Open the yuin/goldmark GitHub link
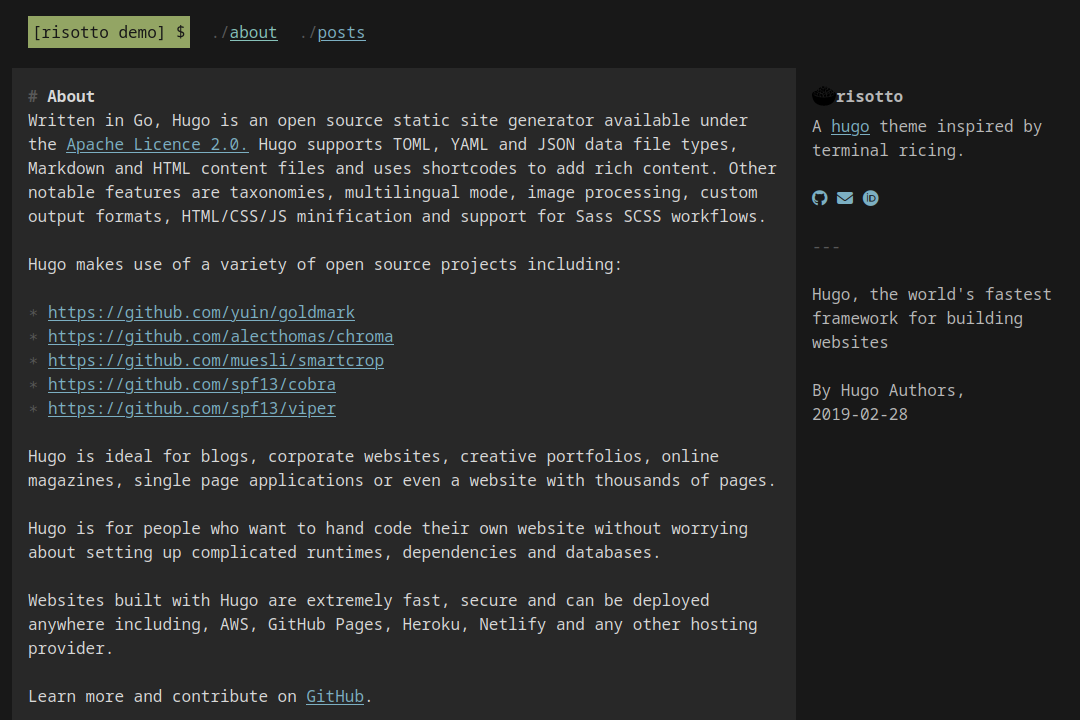1080x720 pixels. tap(201, 312)
